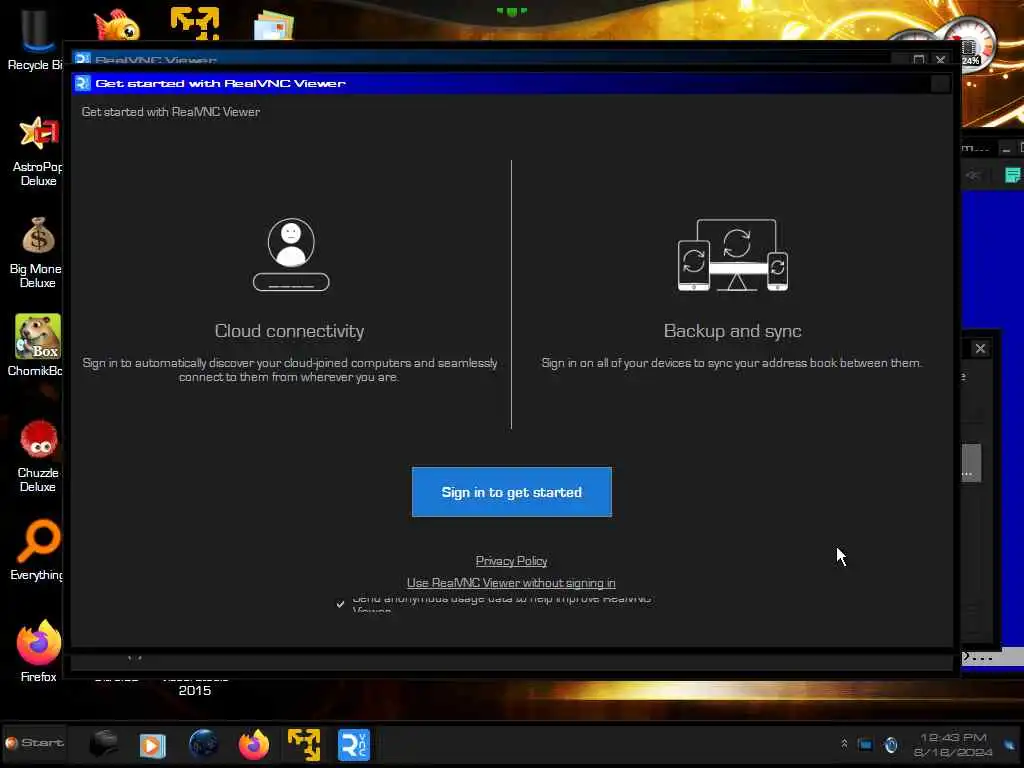Open the media player taskbar icon
Screen dimensions: 1024x768
click(x=152, y=745)
